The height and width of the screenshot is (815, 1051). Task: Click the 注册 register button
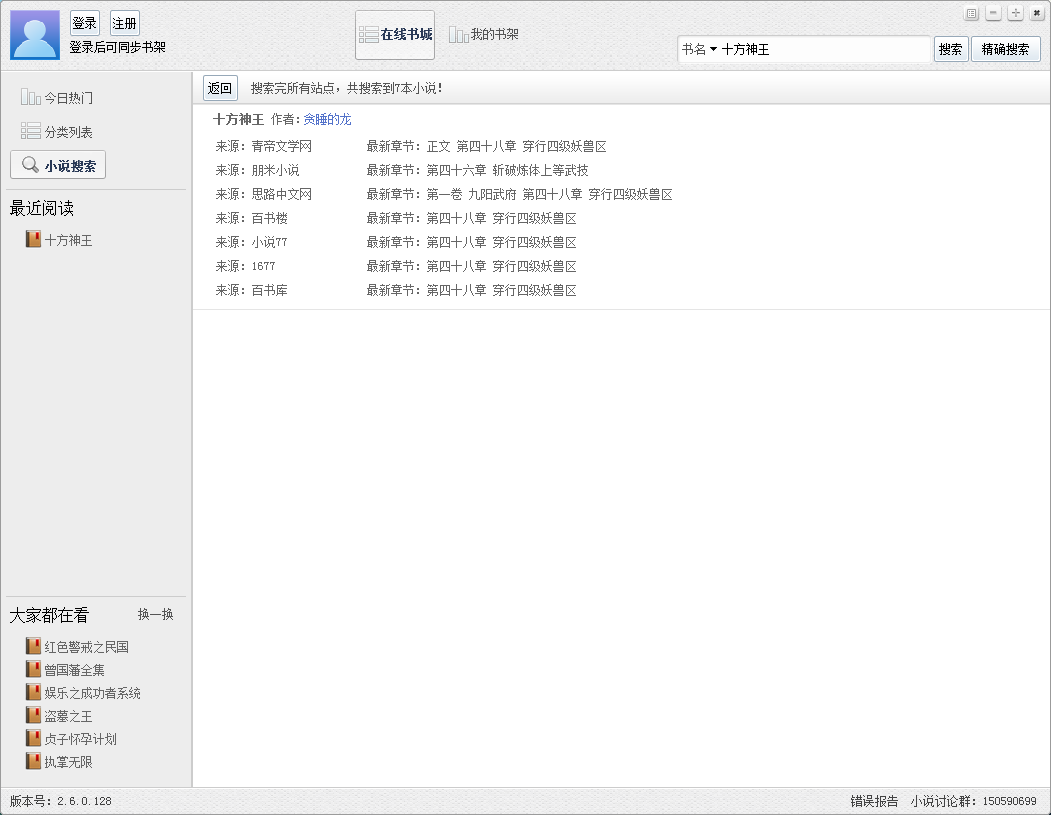click(125, 23)
